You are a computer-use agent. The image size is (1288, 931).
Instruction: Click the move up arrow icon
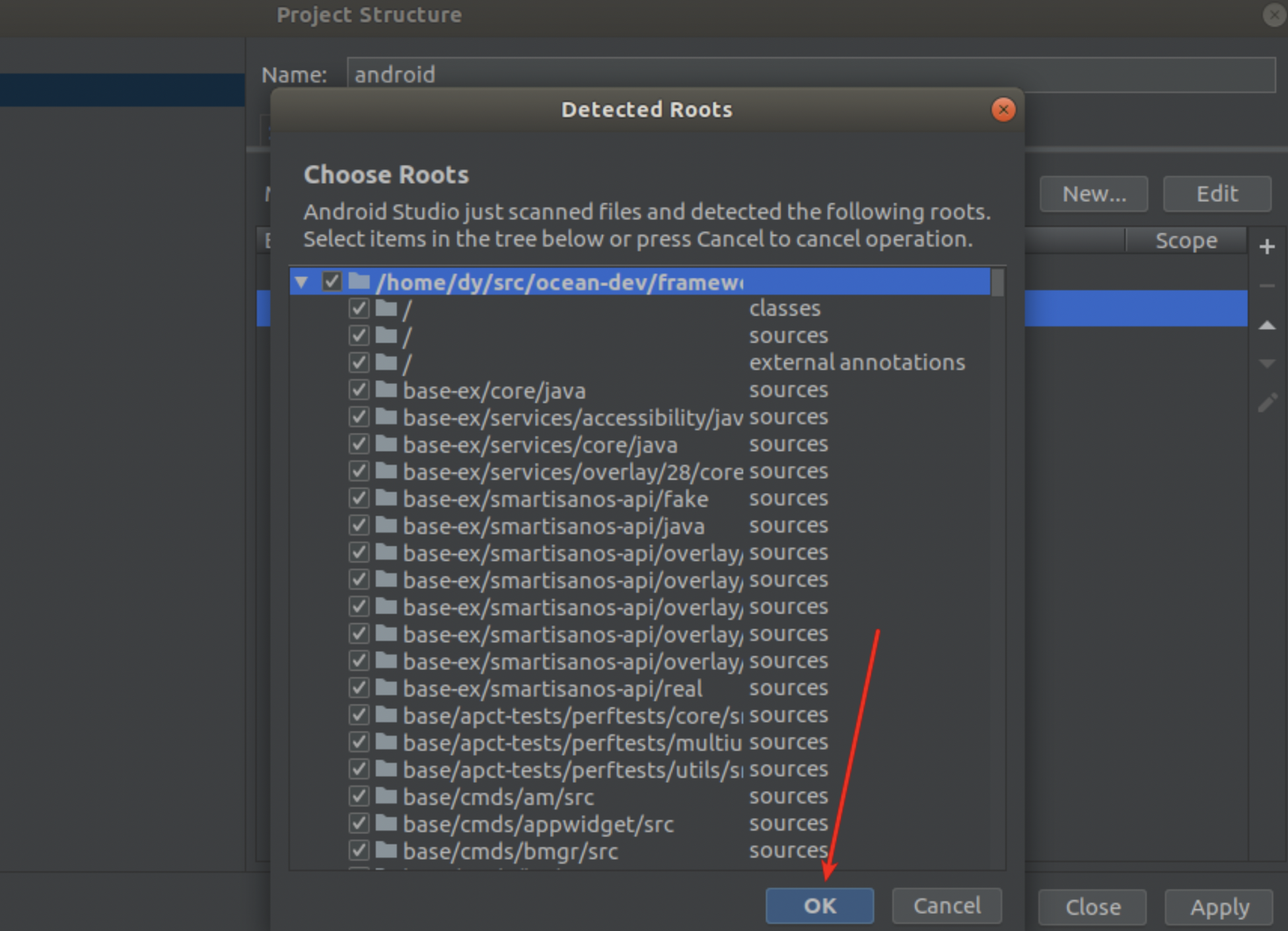click(1266, 325)
